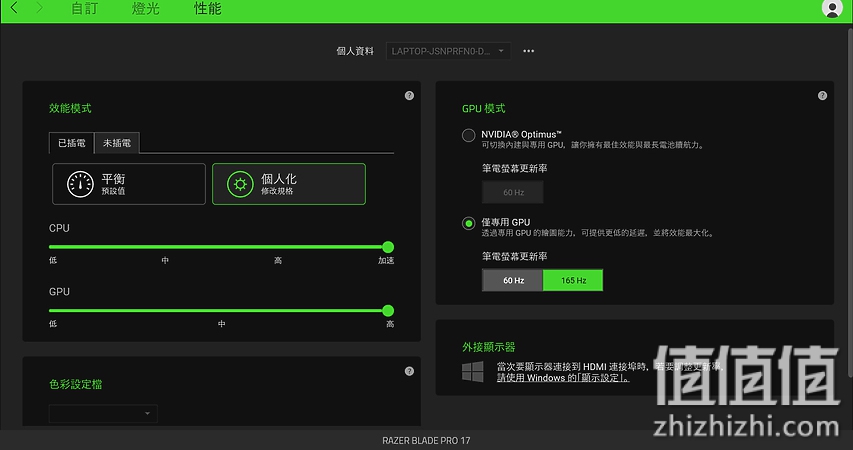The image size is (853, 450).
Task: Expand the profile dropdown LAPTOP-JSNPRFN0
Action: (448, 51)
